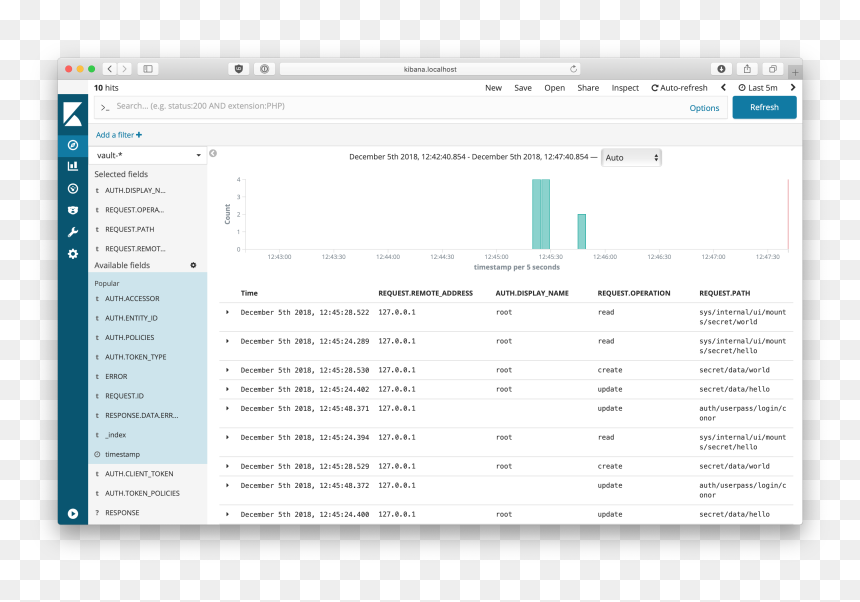Open Management gear icon in sidebar
Screen dimensions: 860x602
click(x=72, y=254)
